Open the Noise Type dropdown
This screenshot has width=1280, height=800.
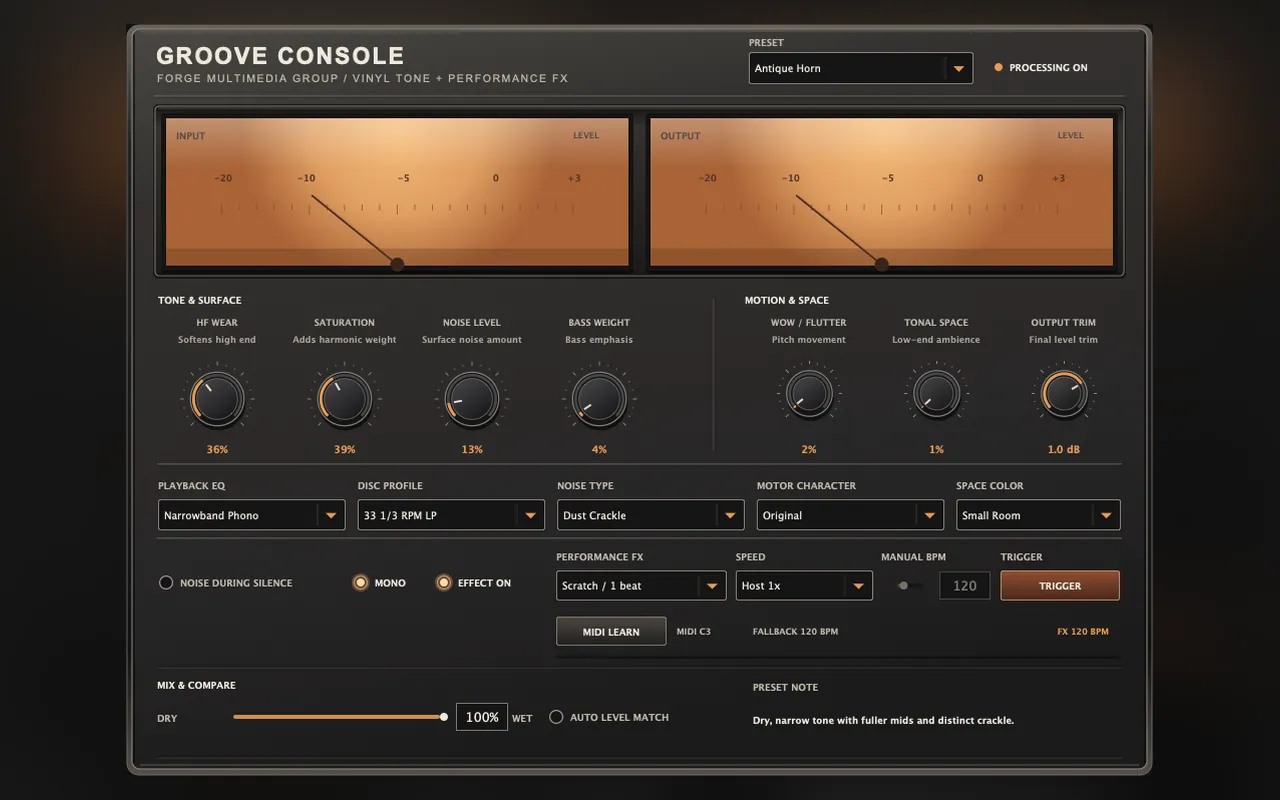coord(650,515)
